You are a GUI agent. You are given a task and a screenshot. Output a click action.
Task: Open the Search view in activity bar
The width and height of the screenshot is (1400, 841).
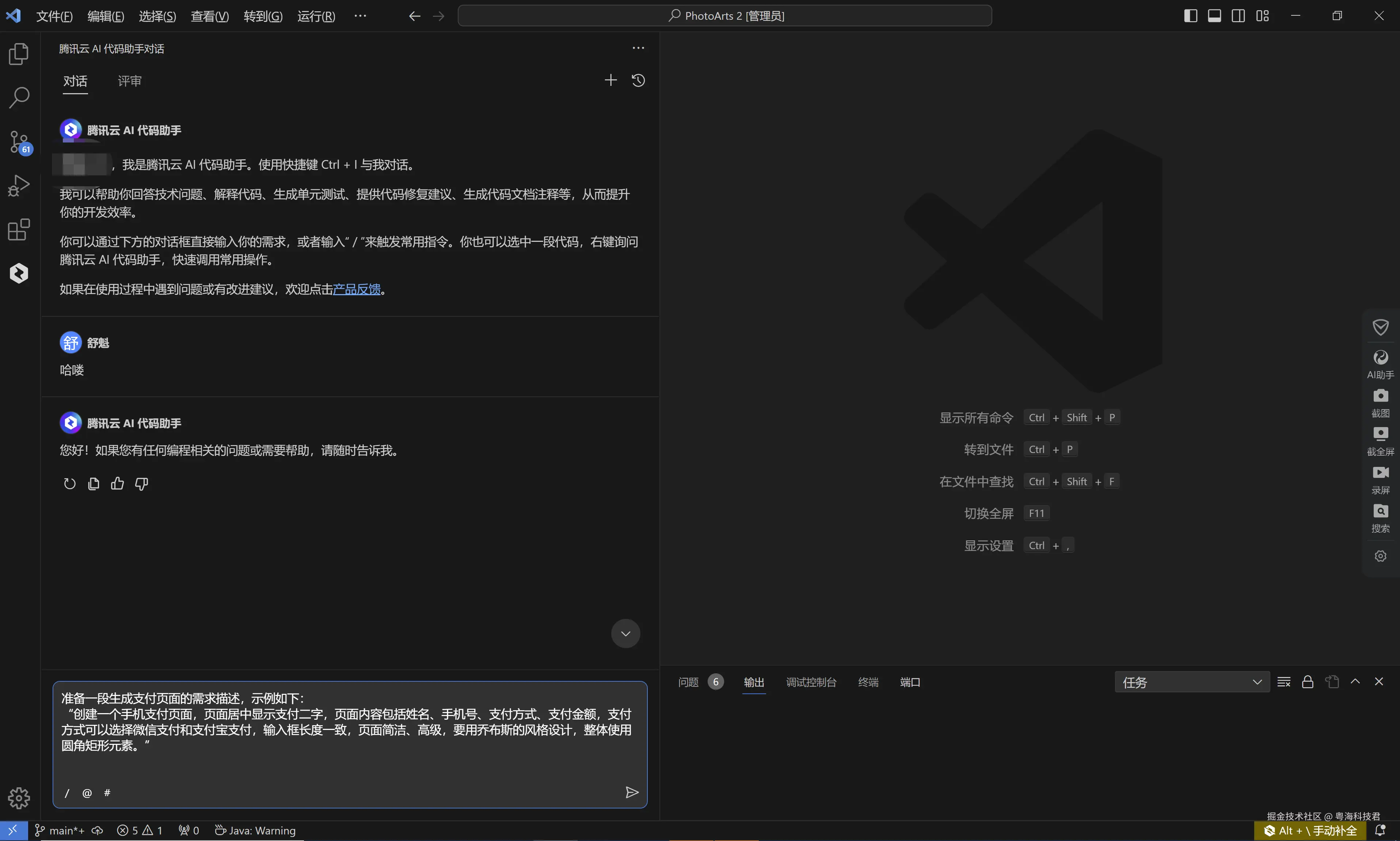[x=19, y=98]
